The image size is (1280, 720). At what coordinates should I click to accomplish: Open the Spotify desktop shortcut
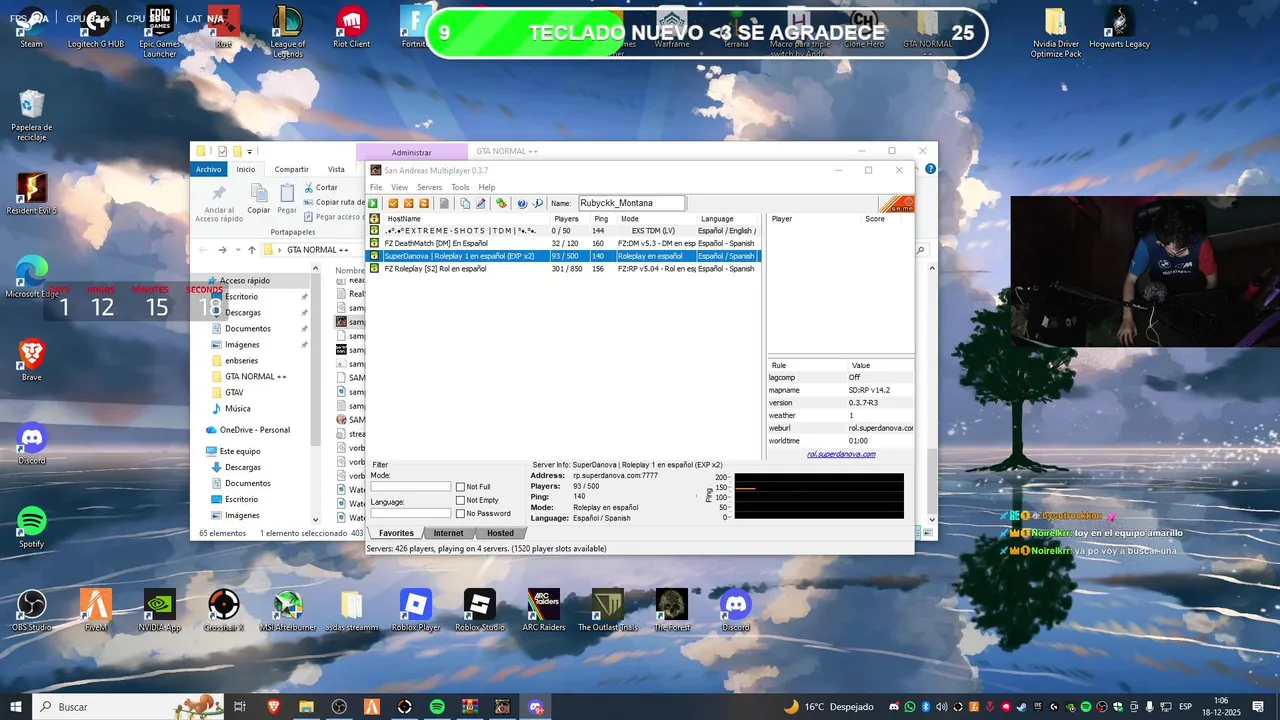32,527
